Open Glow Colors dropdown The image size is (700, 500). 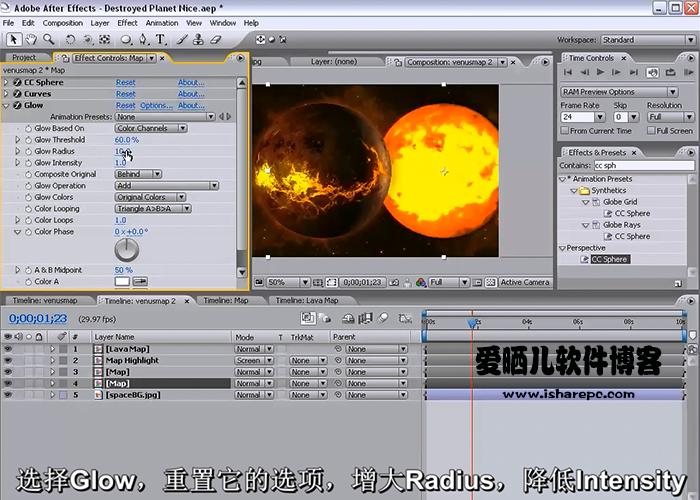tap(150, 197)
